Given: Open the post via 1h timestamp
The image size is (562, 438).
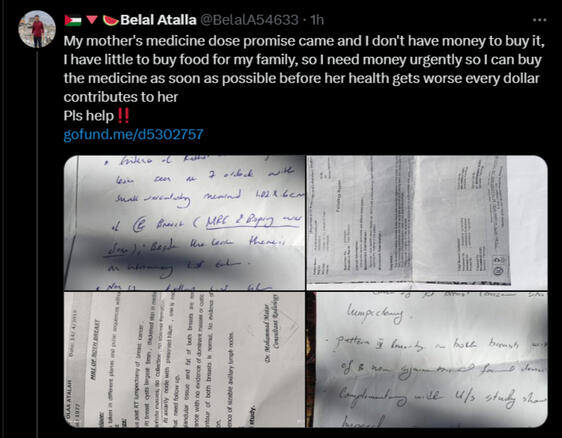Looking at the screenshot, I should coord(317,20).
